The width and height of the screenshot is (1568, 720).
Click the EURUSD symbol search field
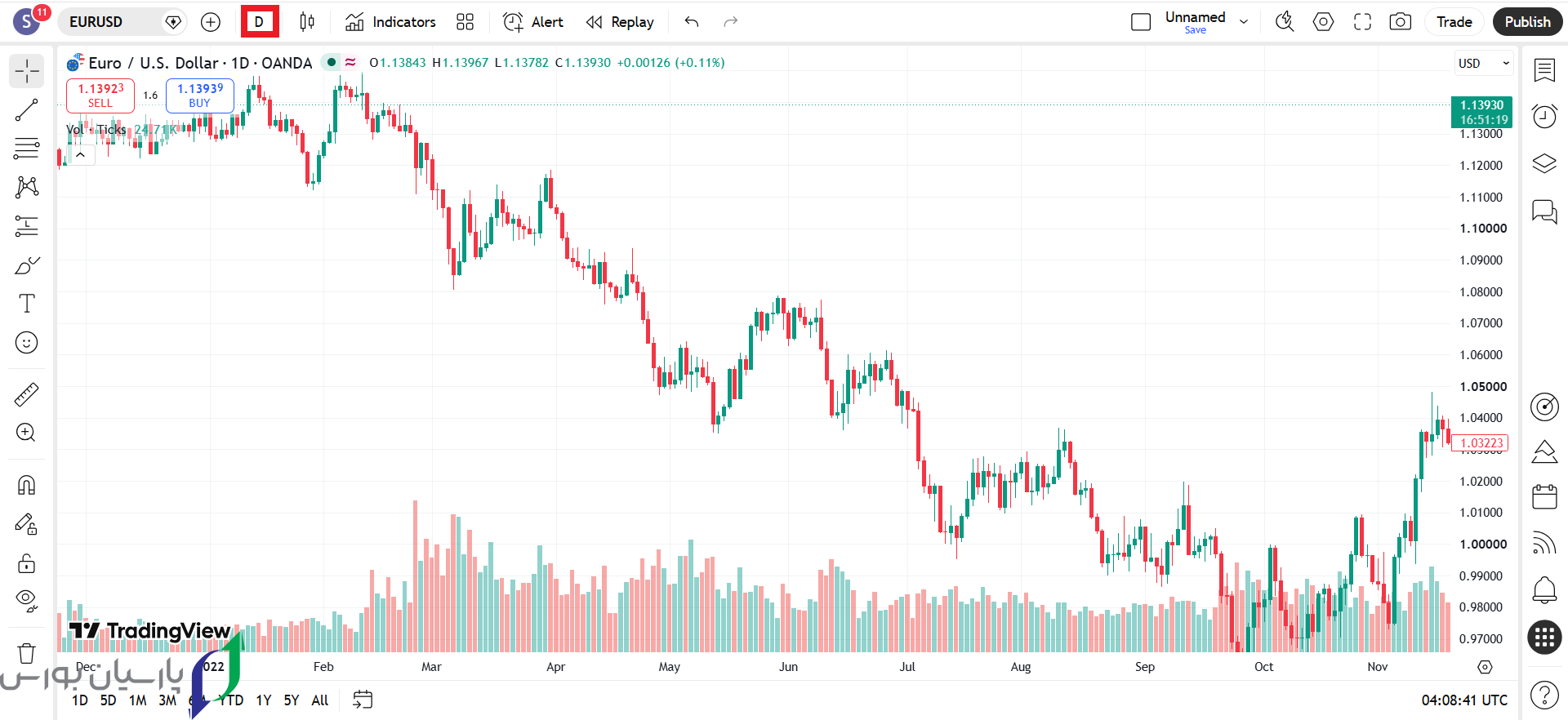tap(122, 22)
